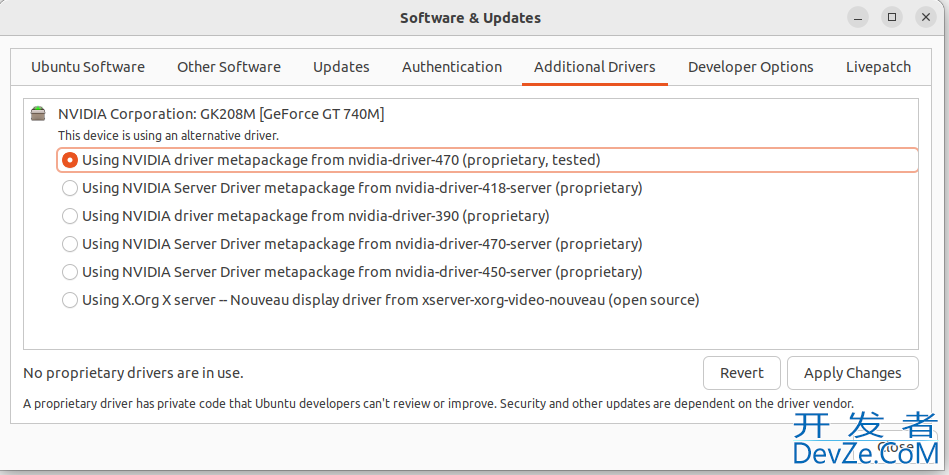Viewport: 949px width, 475px height.
Task: Open the Authentication tab
Action: click(452, 67)
